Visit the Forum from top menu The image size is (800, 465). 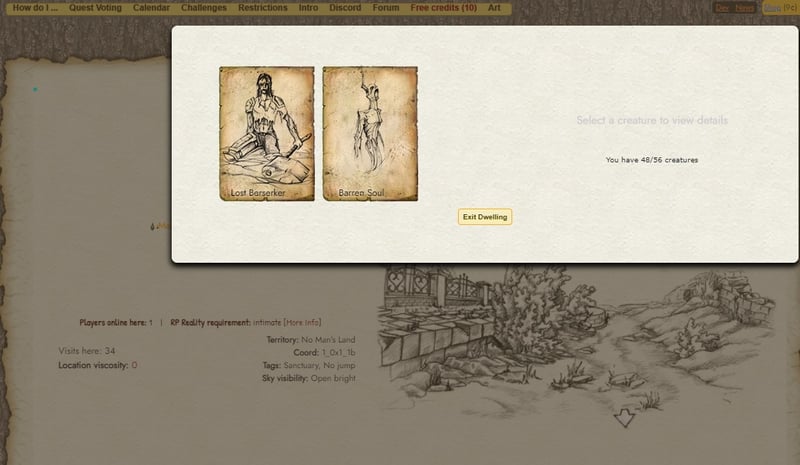tap(386, 8)
